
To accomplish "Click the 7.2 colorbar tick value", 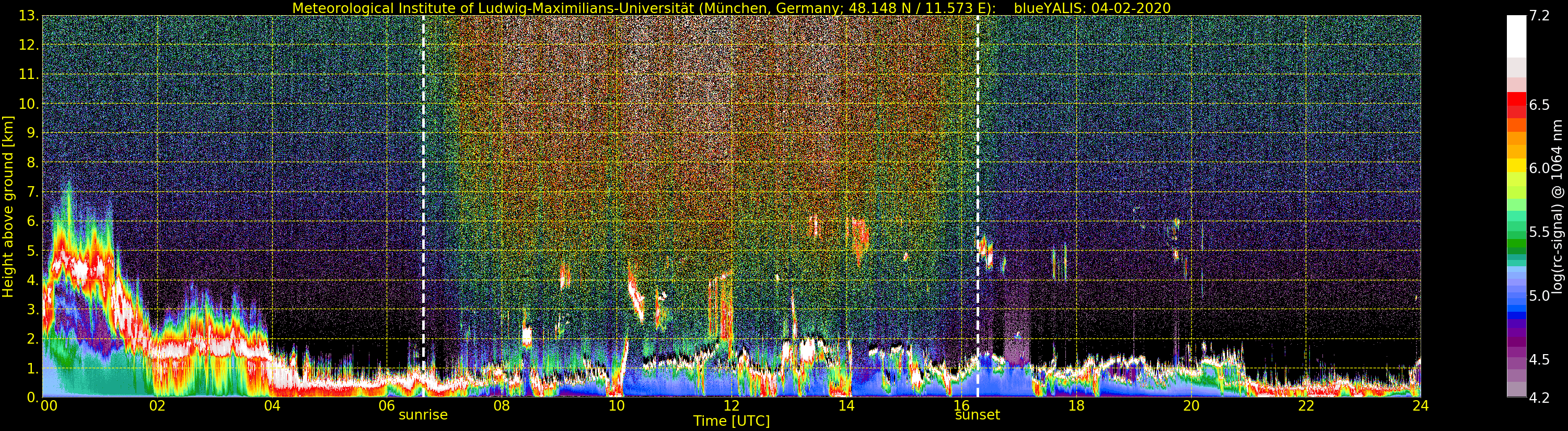I will click(x=1540, y=16).
